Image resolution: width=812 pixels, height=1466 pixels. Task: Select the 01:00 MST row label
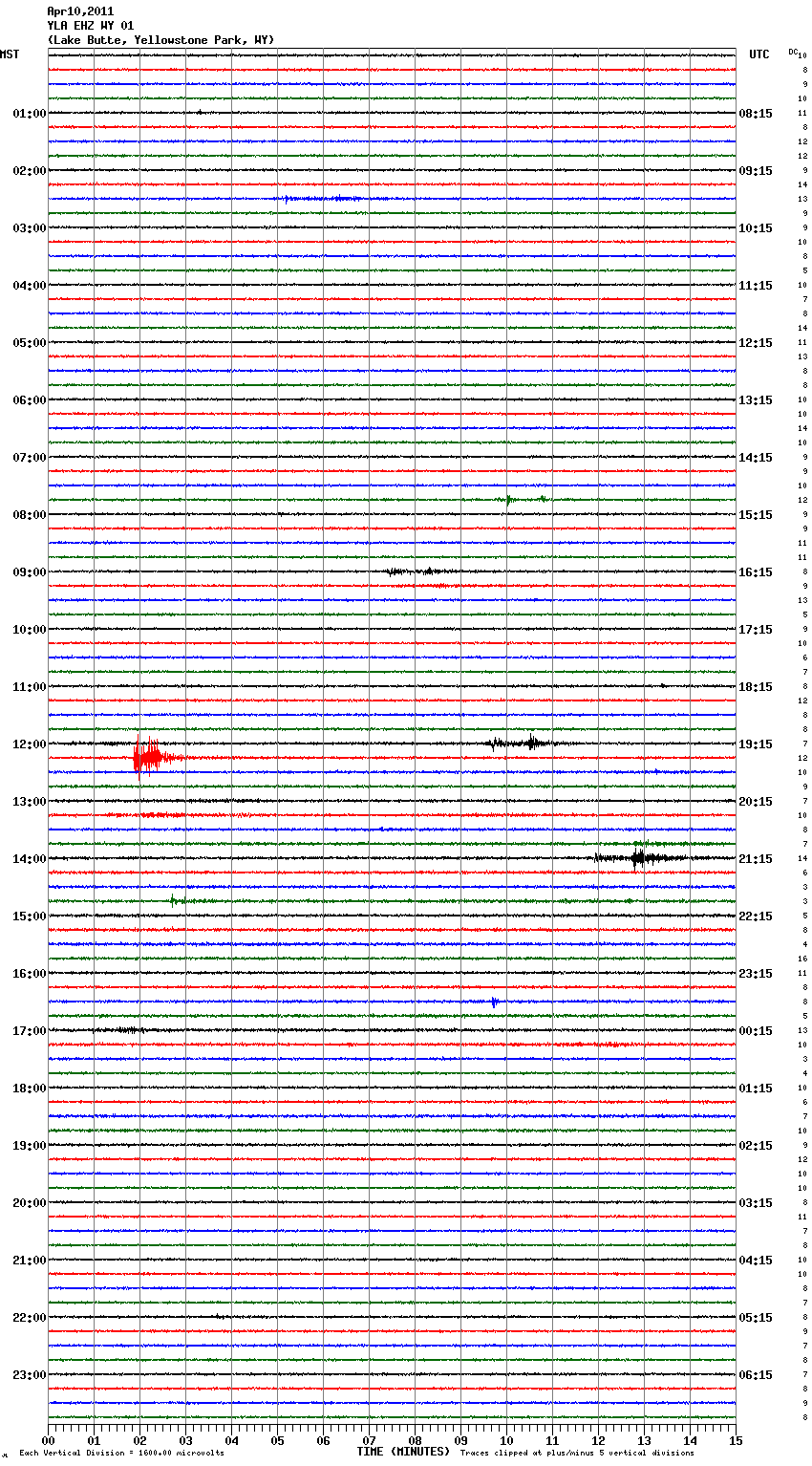pyautogui.click(x=30, y=114)
